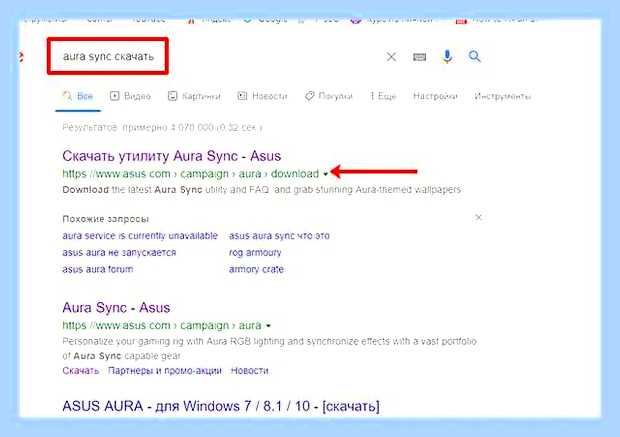Open the 'Новости' sitelink under Aura Sync

tap(250, 371)
